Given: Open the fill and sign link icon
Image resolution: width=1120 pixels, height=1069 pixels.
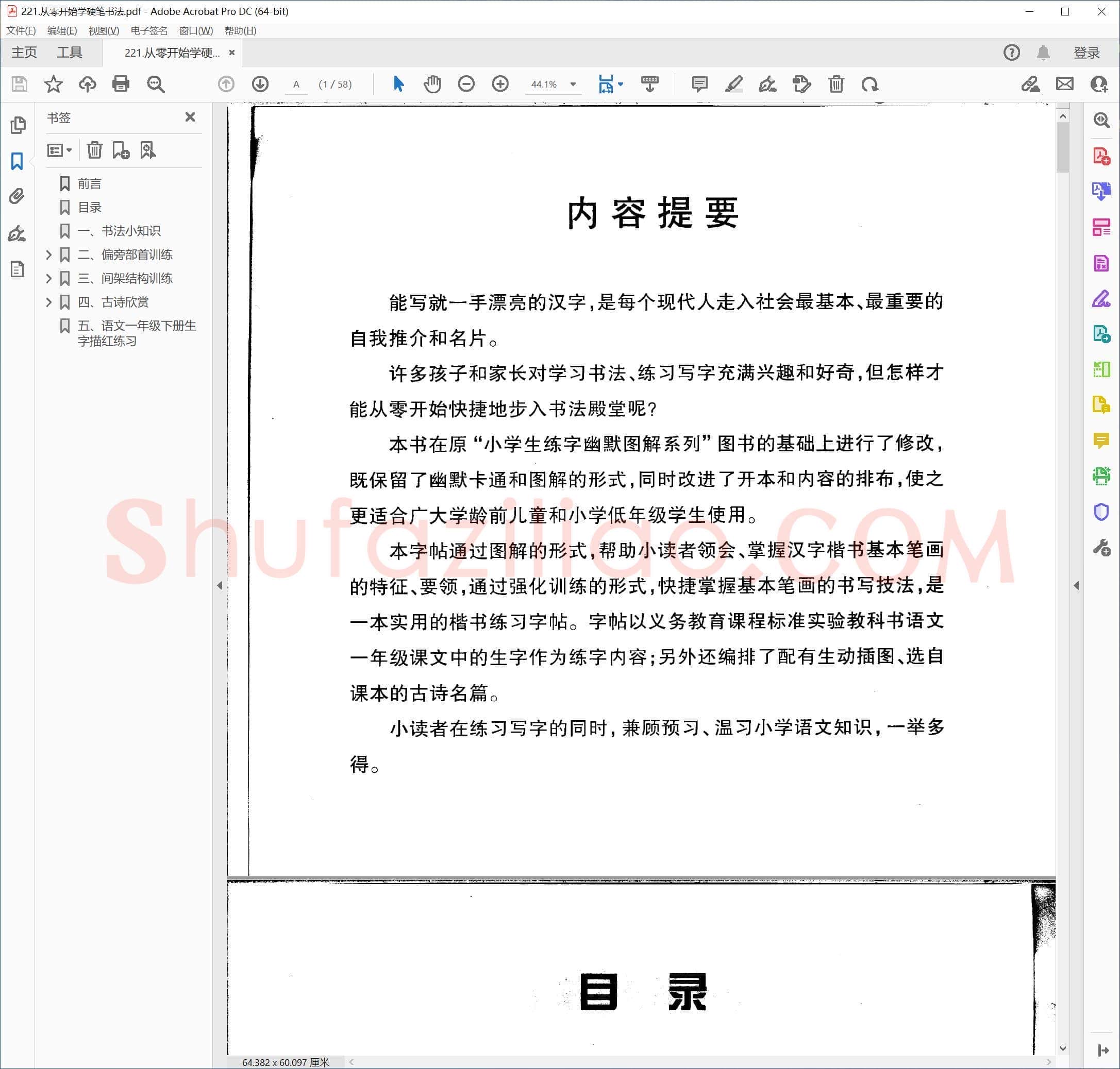Looking at the screenshot, I should 1030,84.
